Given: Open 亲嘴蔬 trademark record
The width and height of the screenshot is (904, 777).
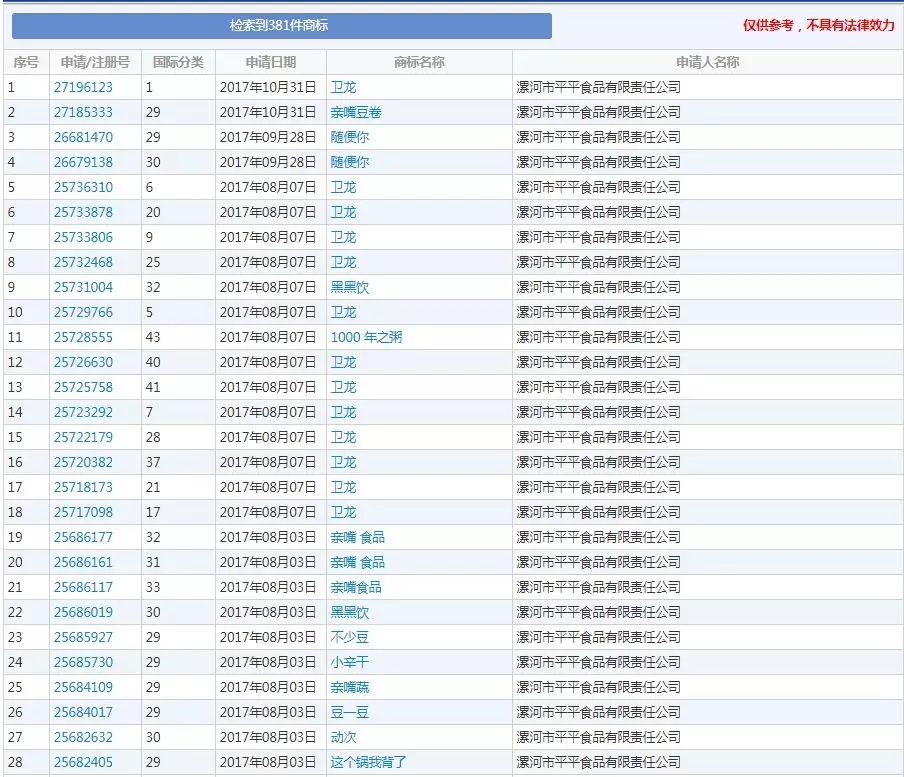Looking at the screenshot, I should click(348, 687).
